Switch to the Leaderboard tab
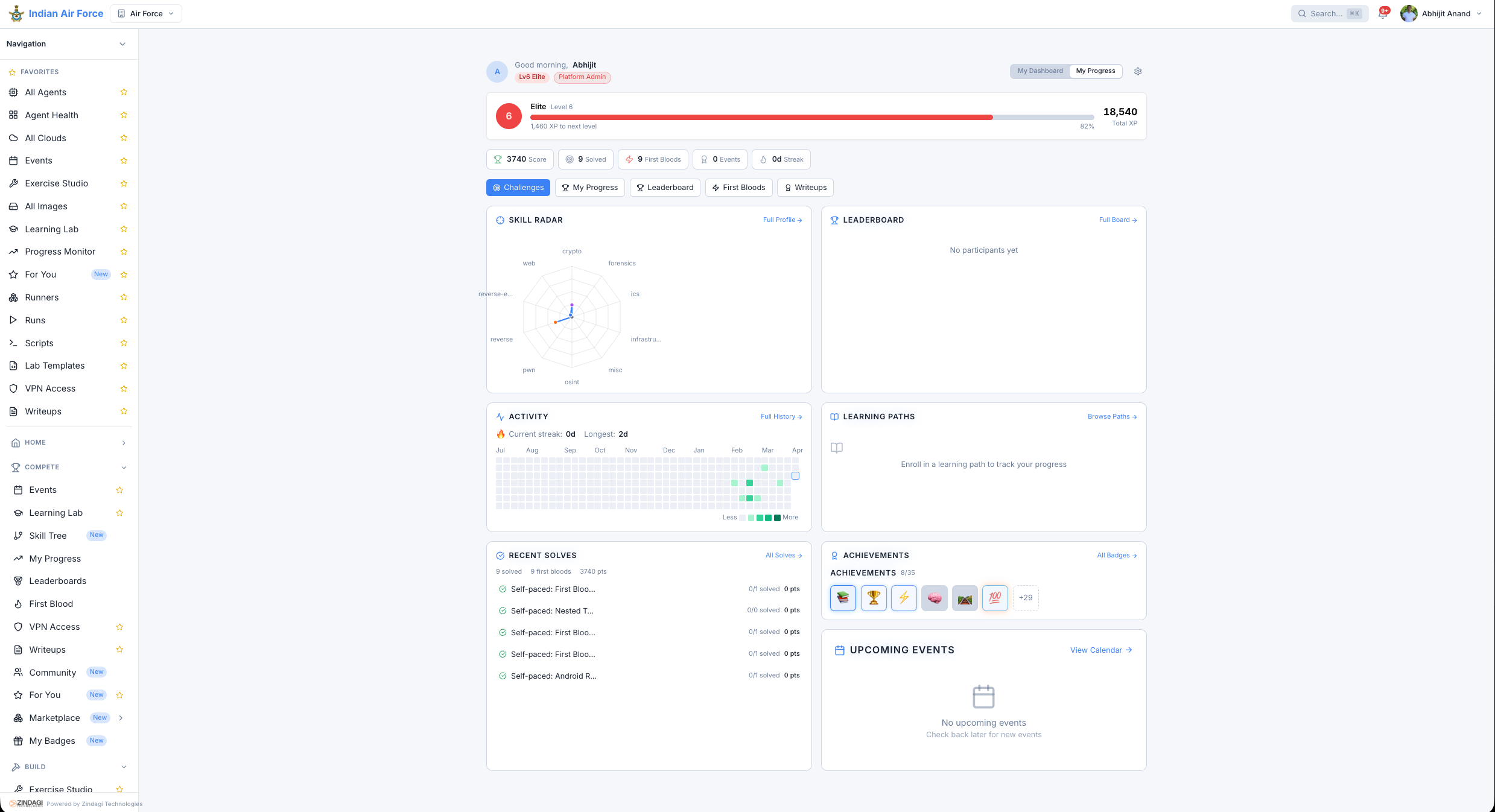Screen dimensions: 1495x812 (665, 188)
